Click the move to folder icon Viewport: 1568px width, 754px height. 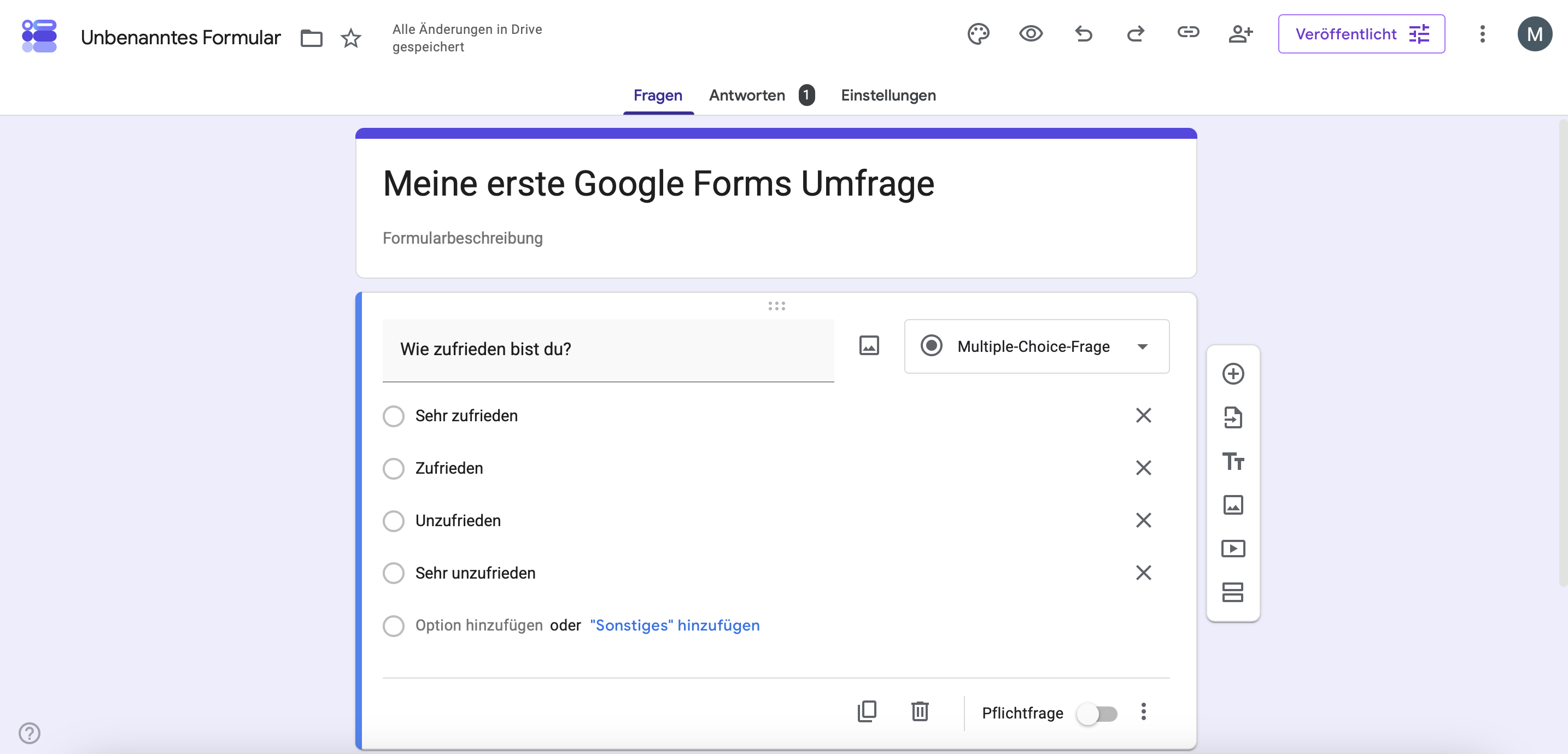(311, 38)
